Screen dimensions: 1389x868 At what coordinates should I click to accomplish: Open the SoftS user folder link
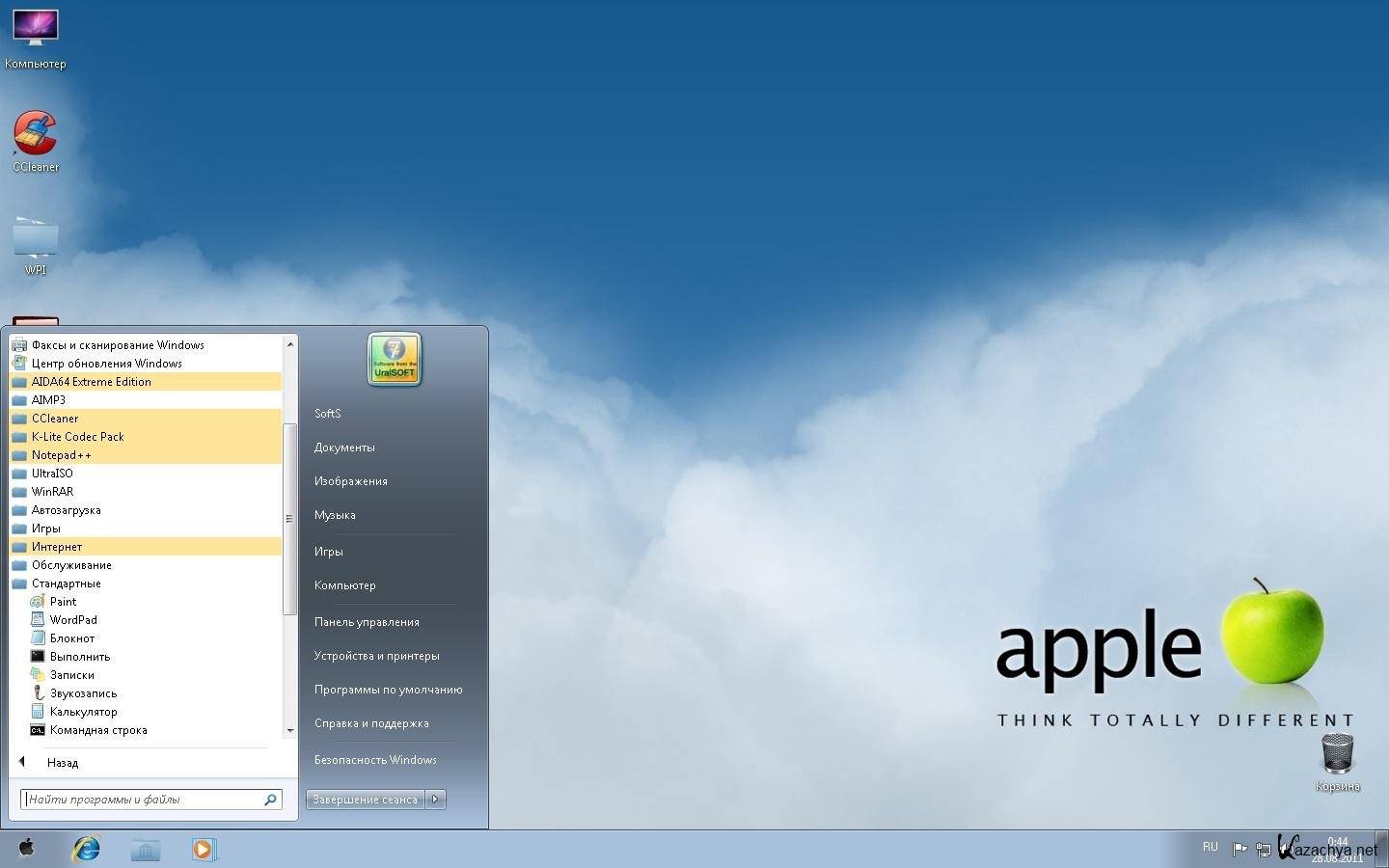pos(328,414)
